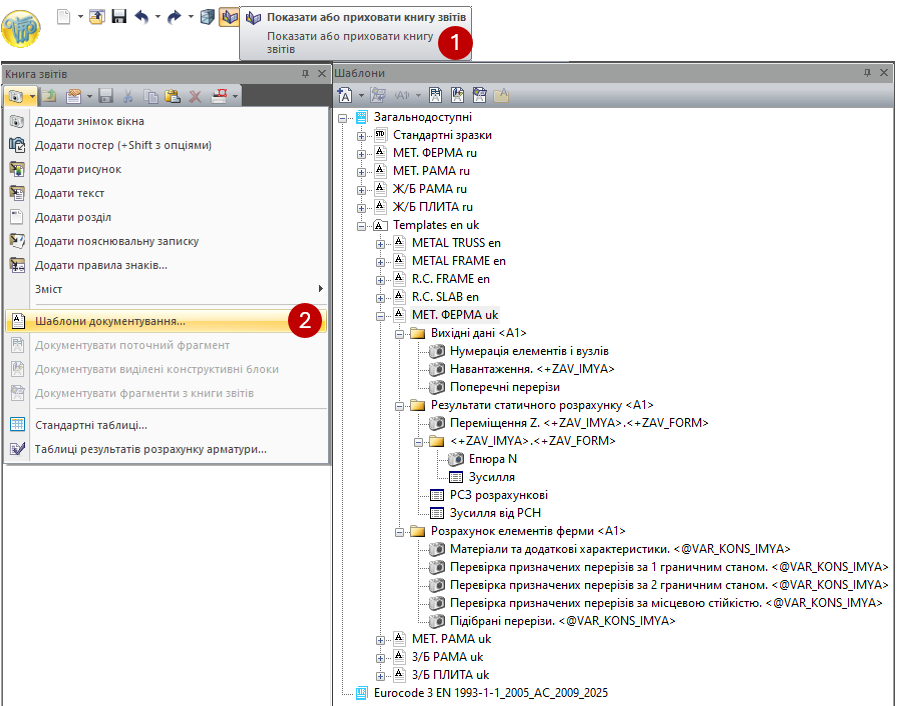This screenshot has width=897, height=706.
Task: Toggle the report book visibility button
Action: tap(228, 17)
